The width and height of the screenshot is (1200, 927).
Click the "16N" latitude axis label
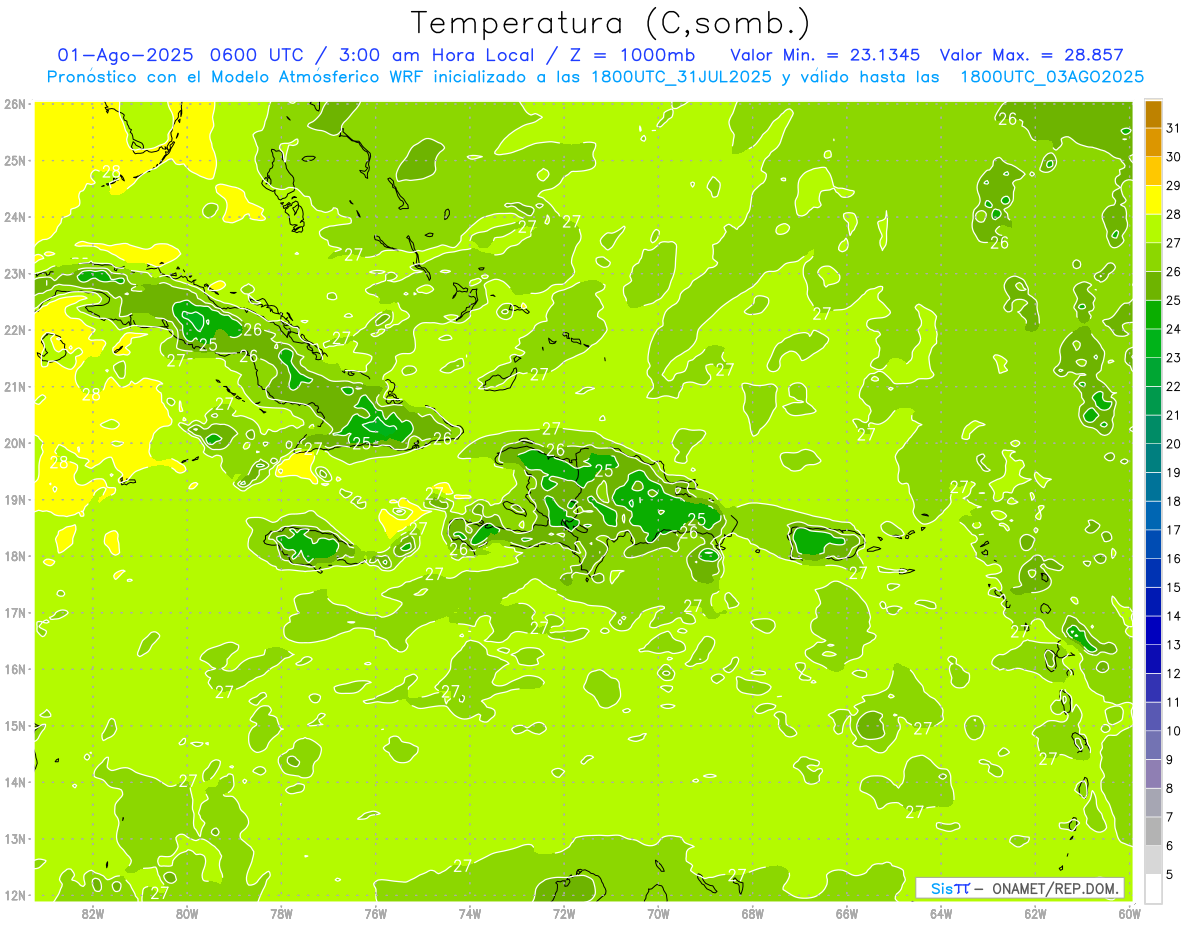(15, 669)
